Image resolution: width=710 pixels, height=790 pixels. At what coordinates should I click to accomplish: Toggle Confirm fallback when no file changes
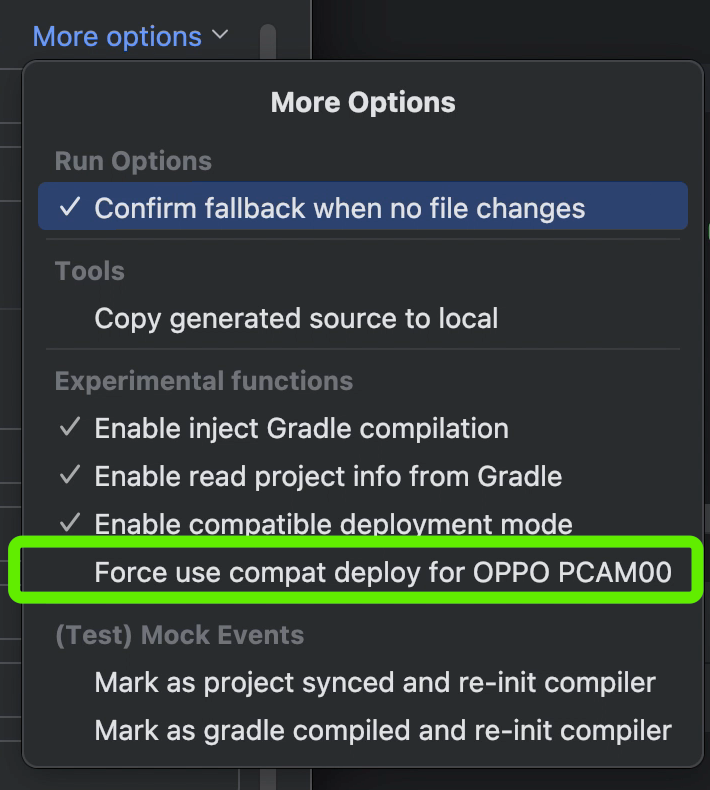[x=363, y=207]
